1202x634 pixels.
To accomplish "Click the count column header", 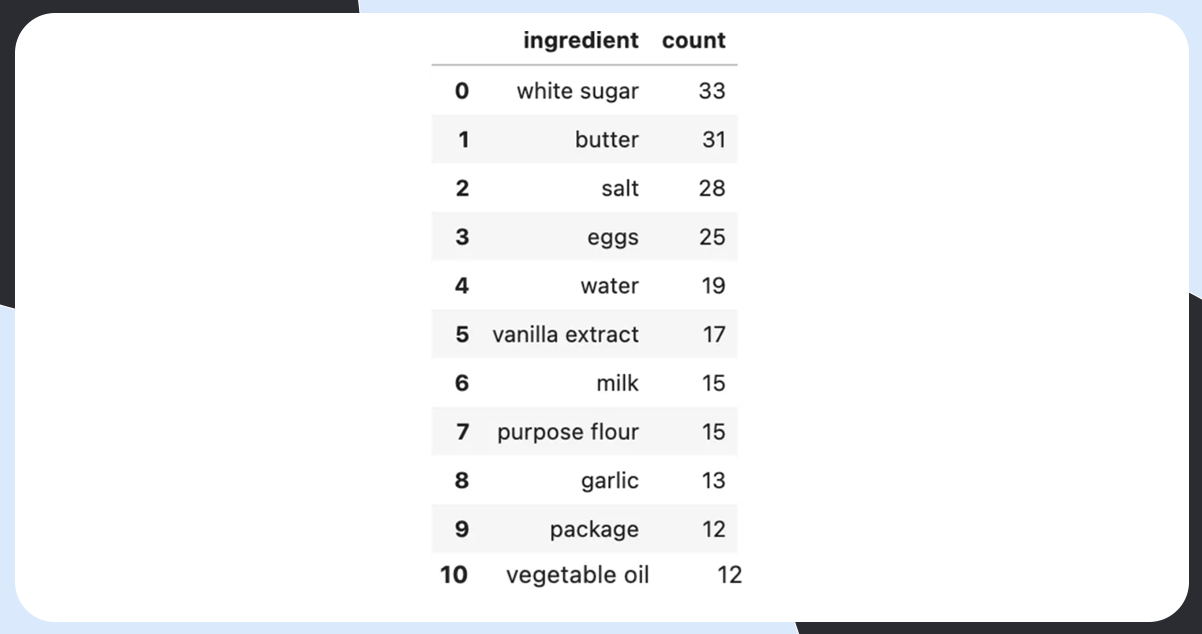I will 694,41.
